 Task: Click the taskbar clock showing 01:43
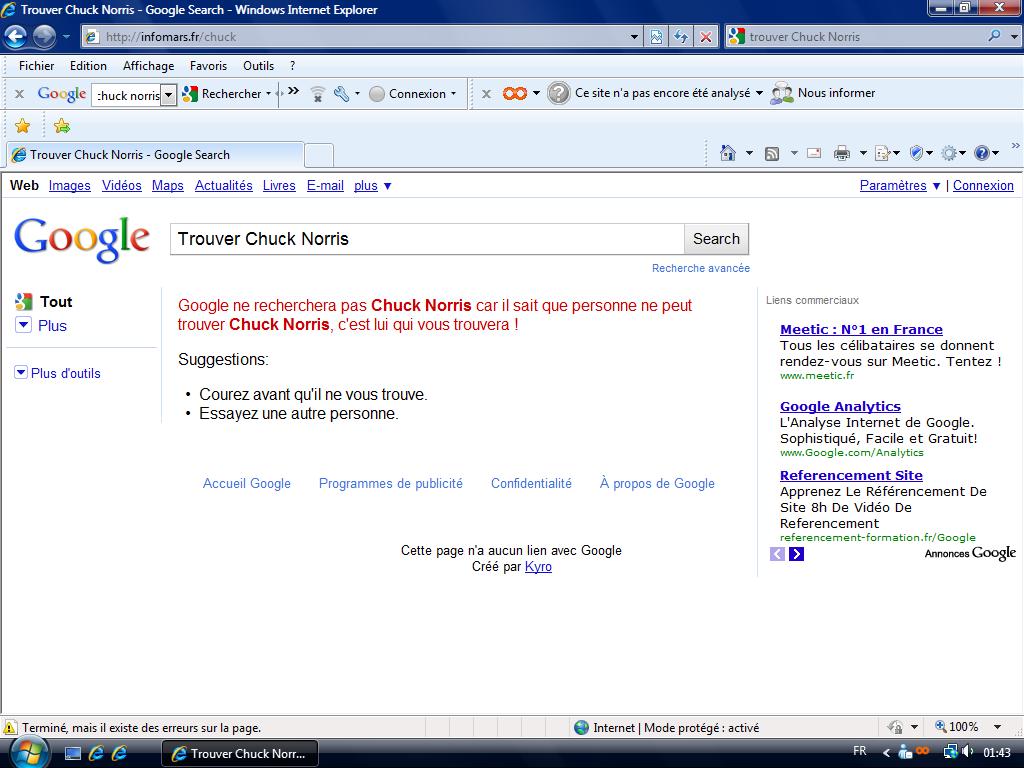click(x=997, y=752)
